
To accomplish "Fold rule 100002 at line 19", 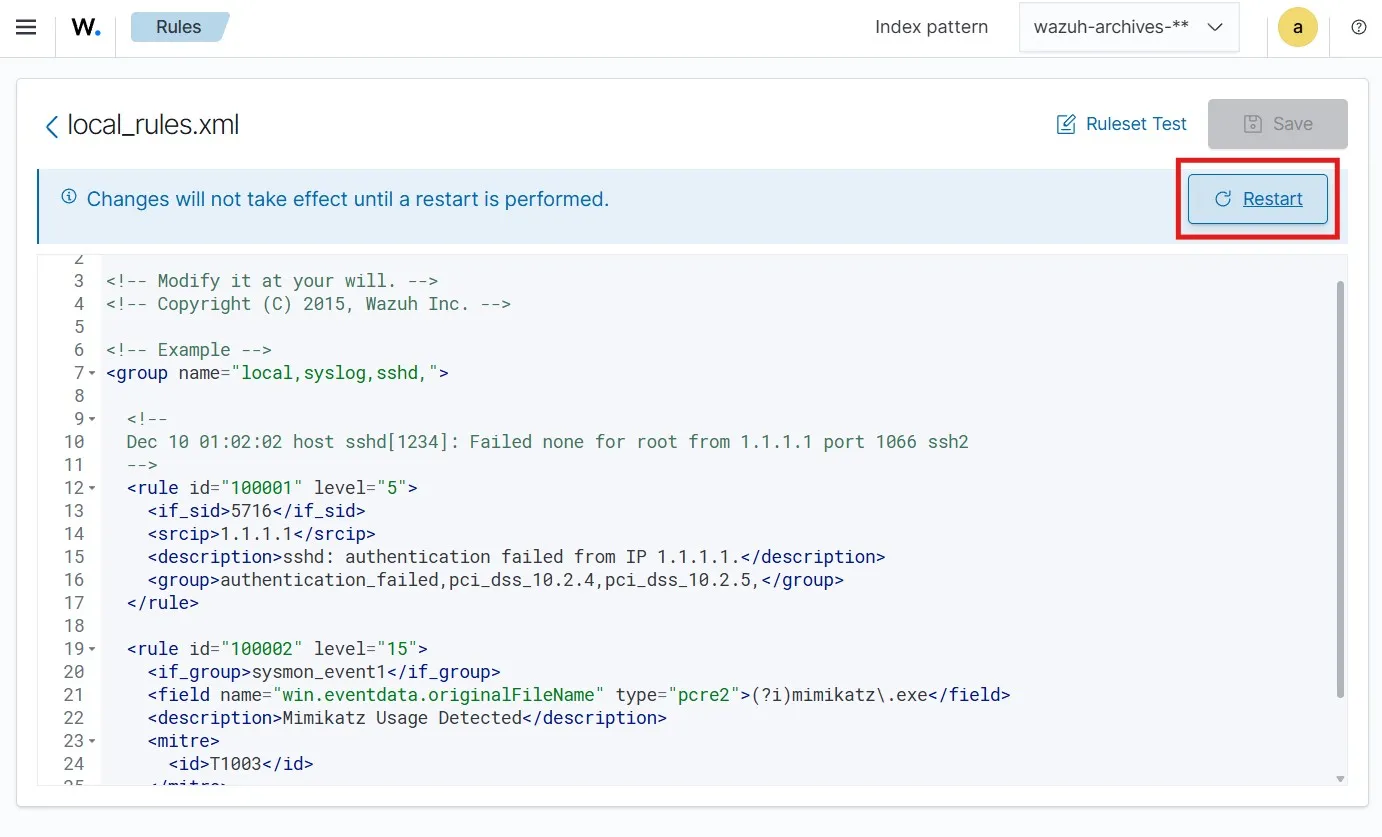I will click(92, 649).
